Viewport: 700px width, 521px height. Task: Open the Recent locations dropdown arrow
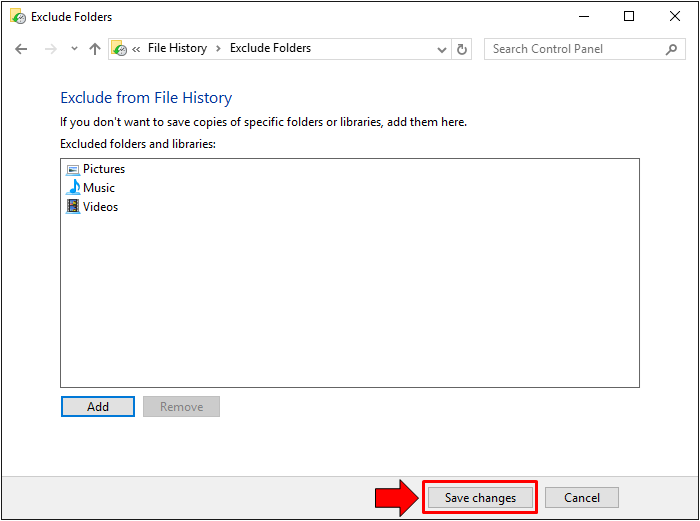pos(74,49)
